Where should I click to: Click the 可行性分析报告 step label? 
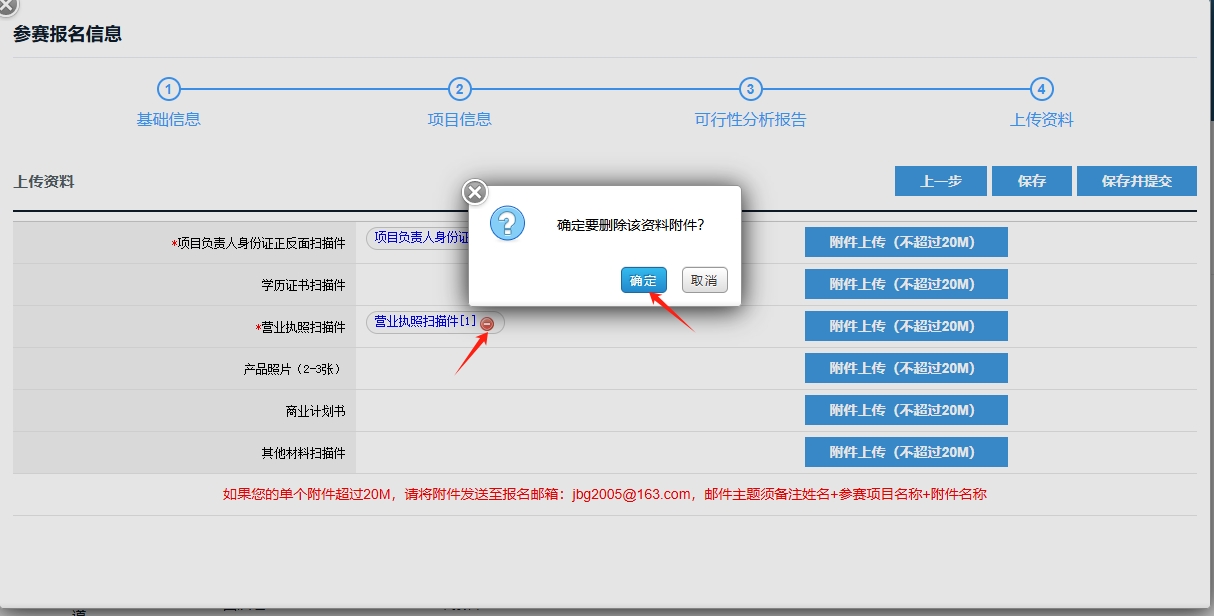coord(751,119)
